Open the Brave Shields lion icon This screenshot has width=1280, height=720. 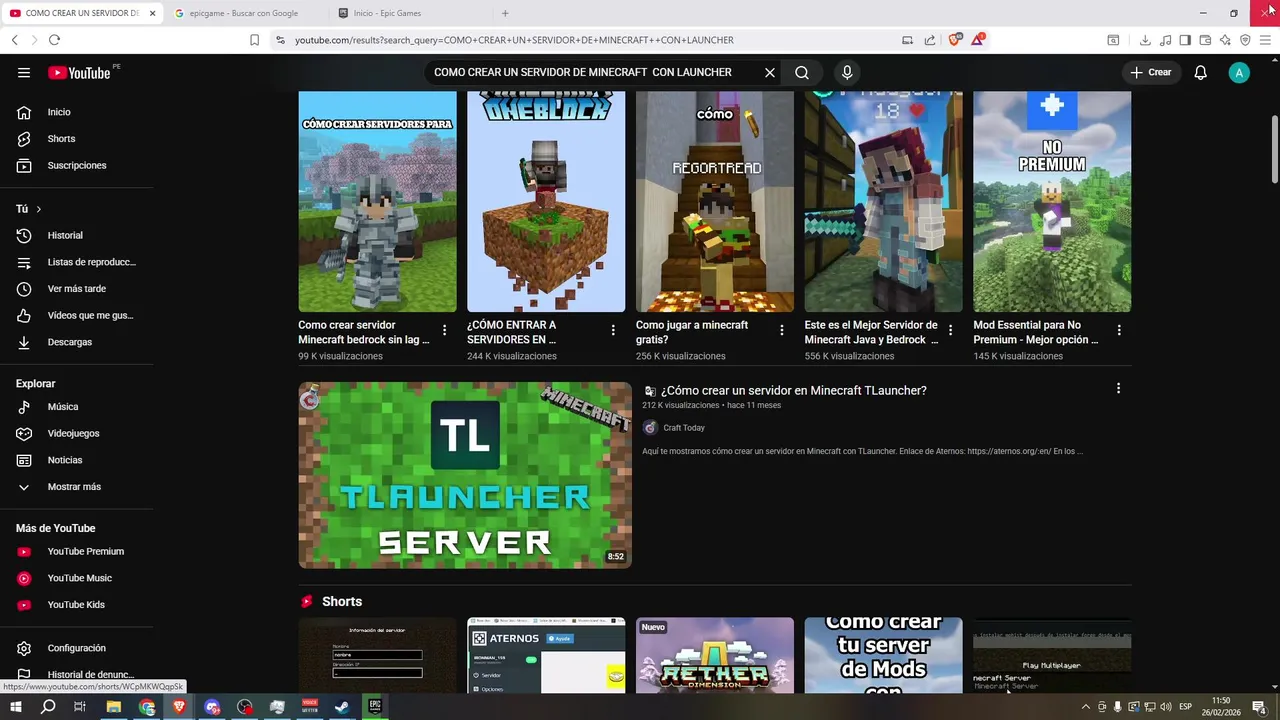[954, 39]
